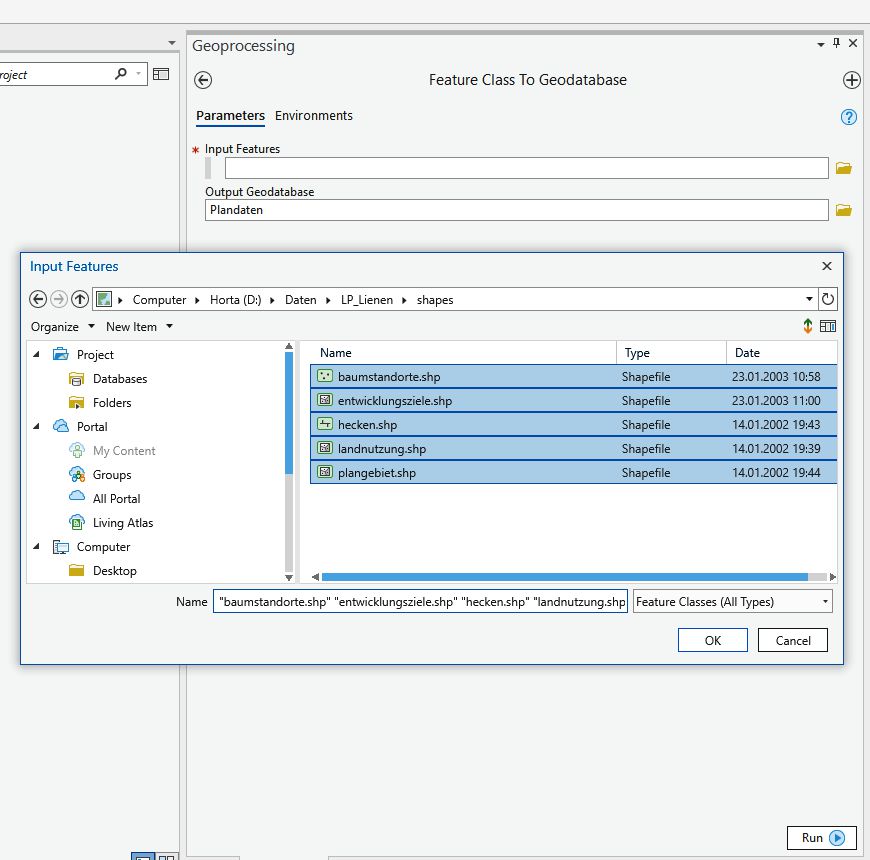Collapse the Portal tree node

click(37, 427)
